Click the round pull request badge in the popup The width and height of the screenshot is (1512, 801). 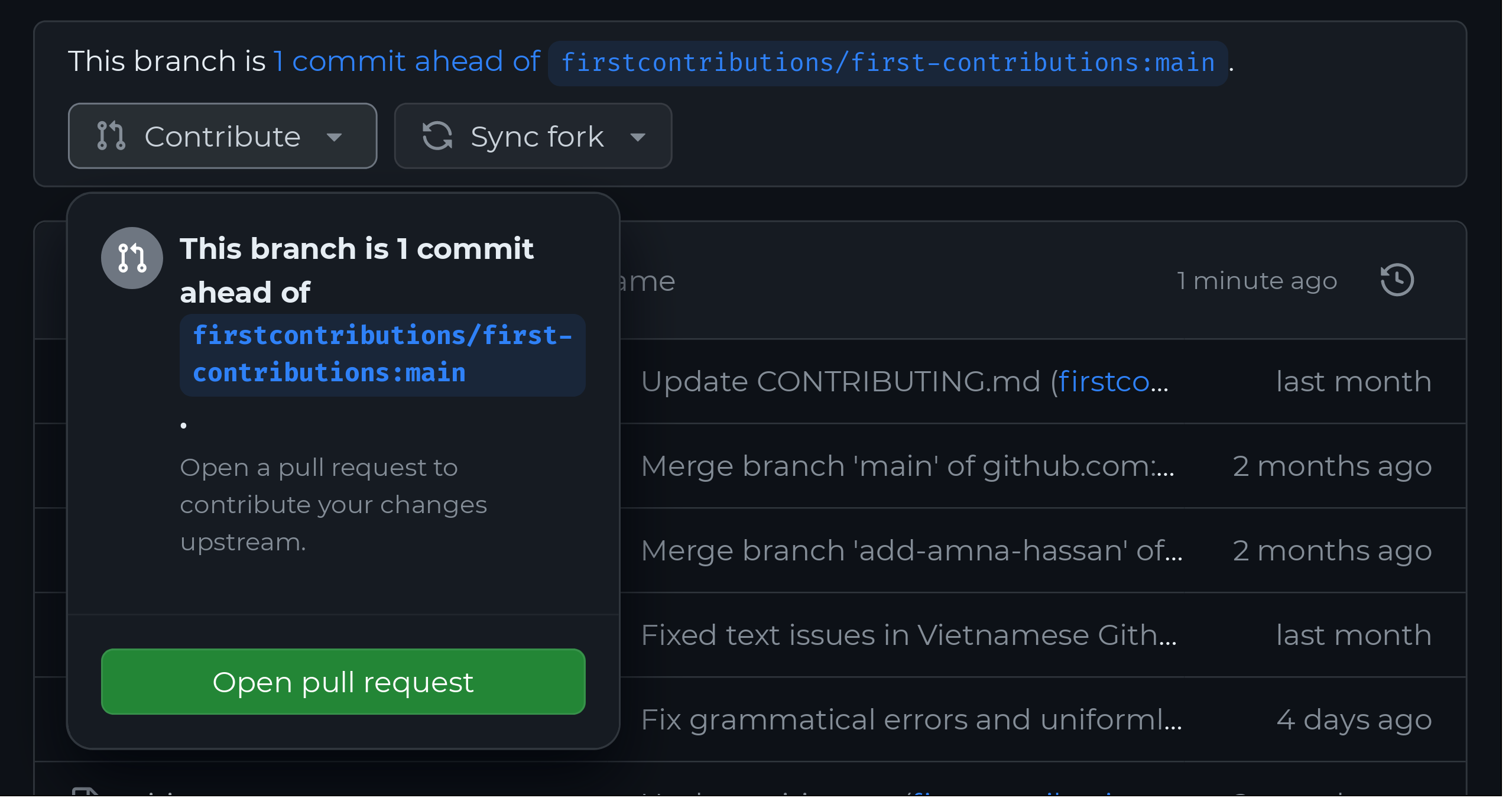(x=132, y=258)
